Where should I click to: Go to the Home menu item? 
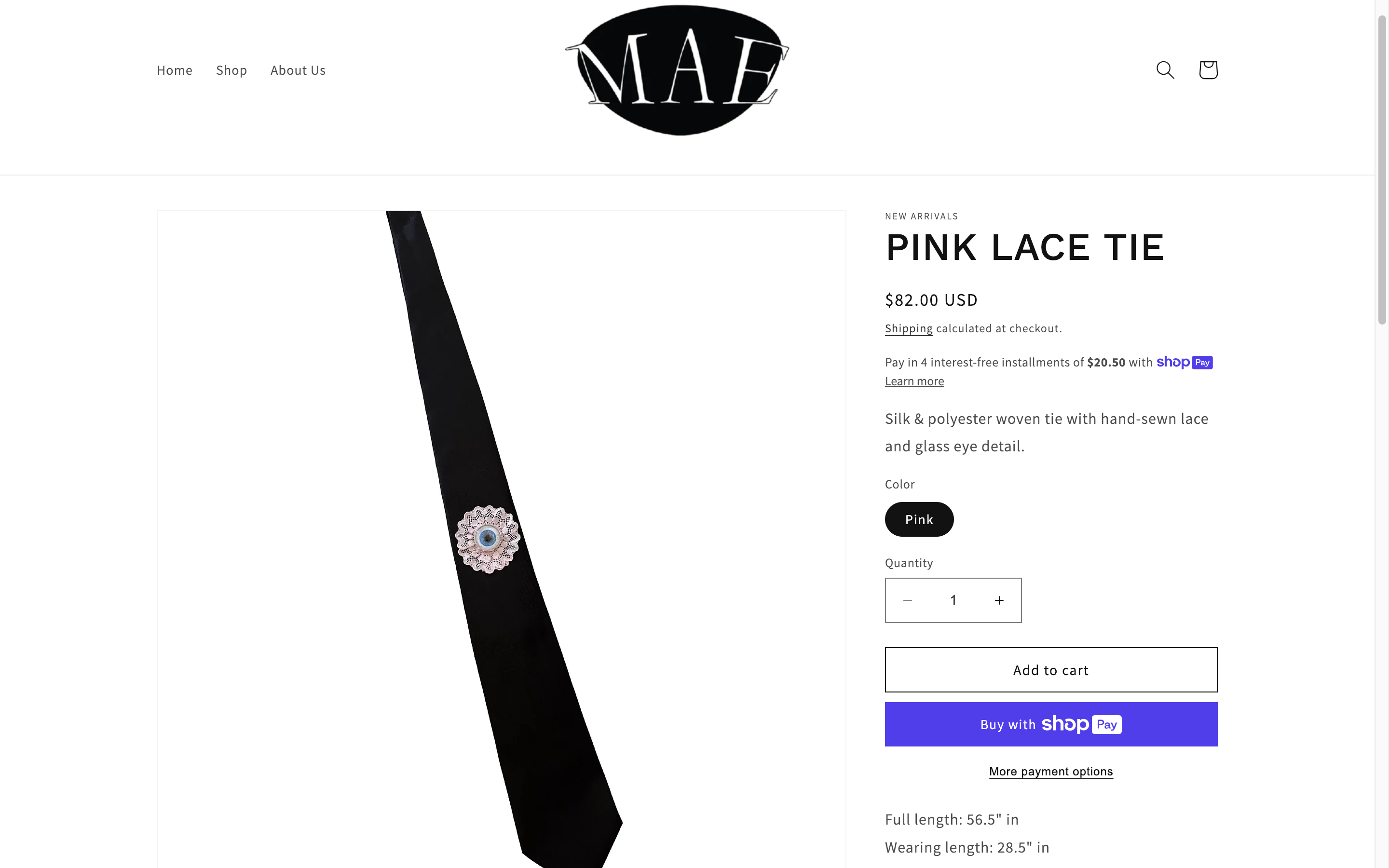coord(175,70)
